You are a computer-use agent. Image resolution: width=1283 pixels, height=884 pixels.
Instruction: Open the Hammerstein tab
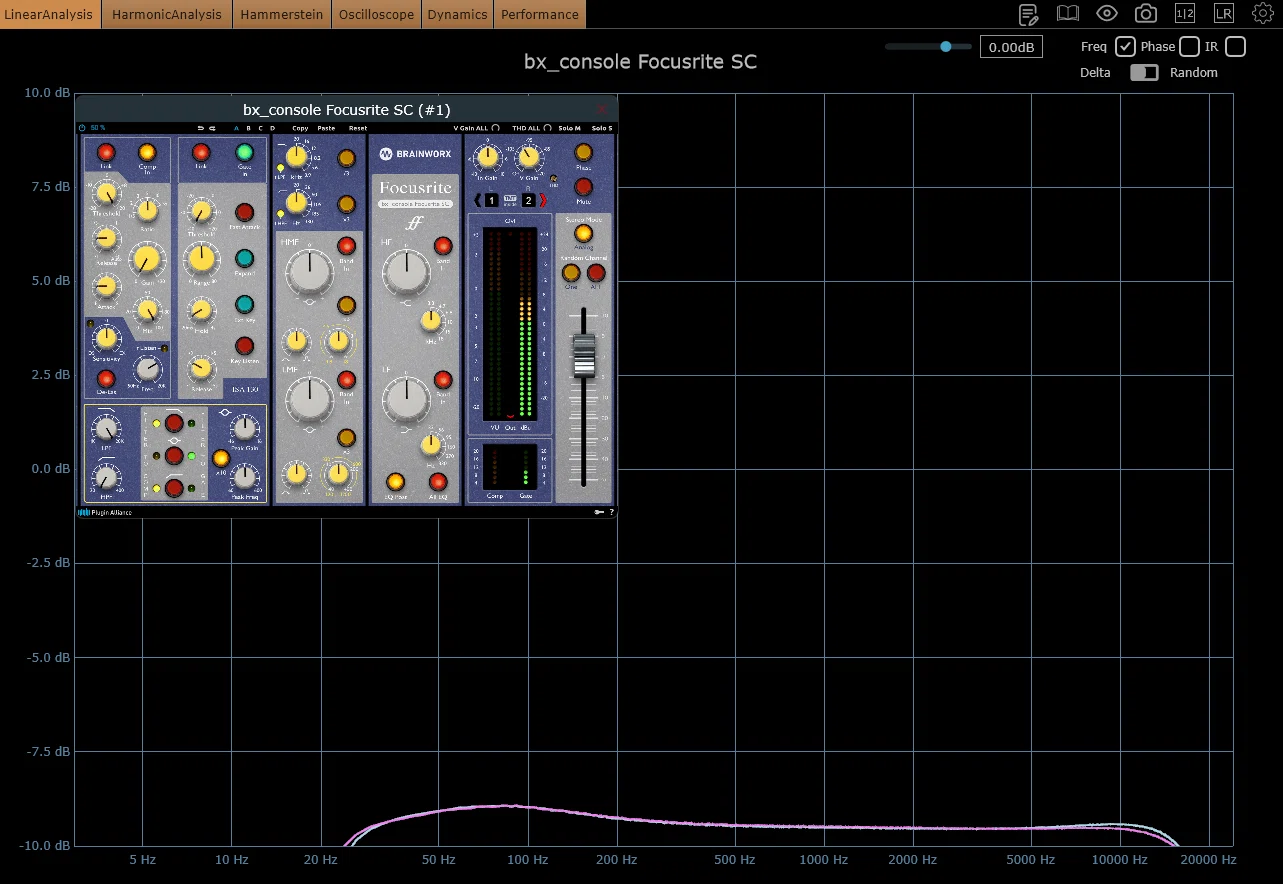coord(283,14)
